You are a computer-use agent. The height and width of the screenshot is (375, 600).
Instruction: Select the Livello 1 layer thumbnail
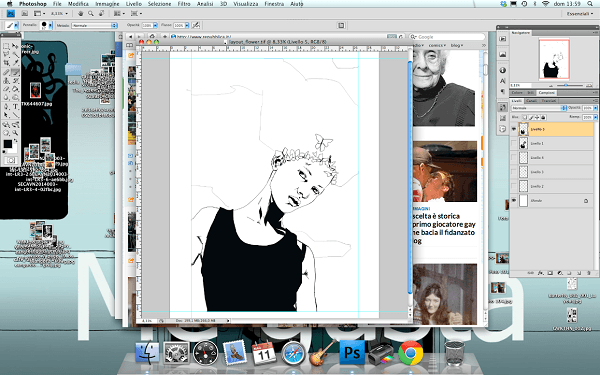point(523,143)
